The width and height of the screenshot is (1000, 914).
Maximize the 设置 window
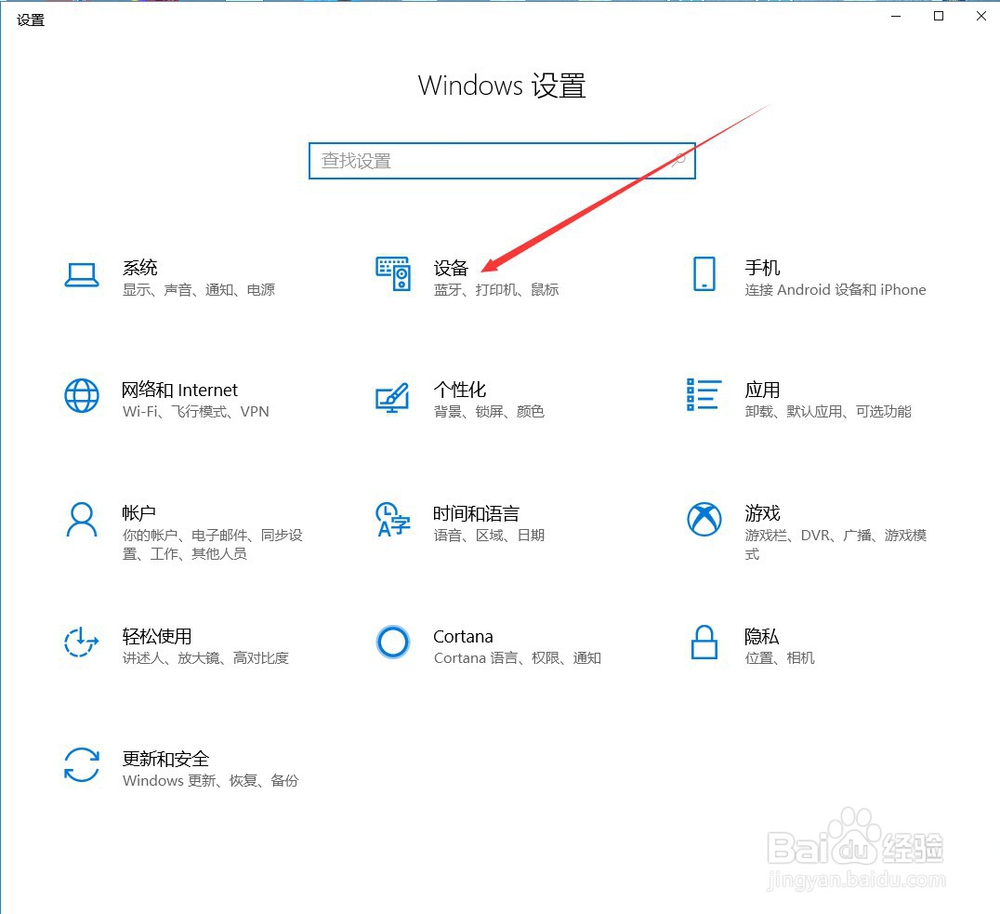(x=939, y=16)
